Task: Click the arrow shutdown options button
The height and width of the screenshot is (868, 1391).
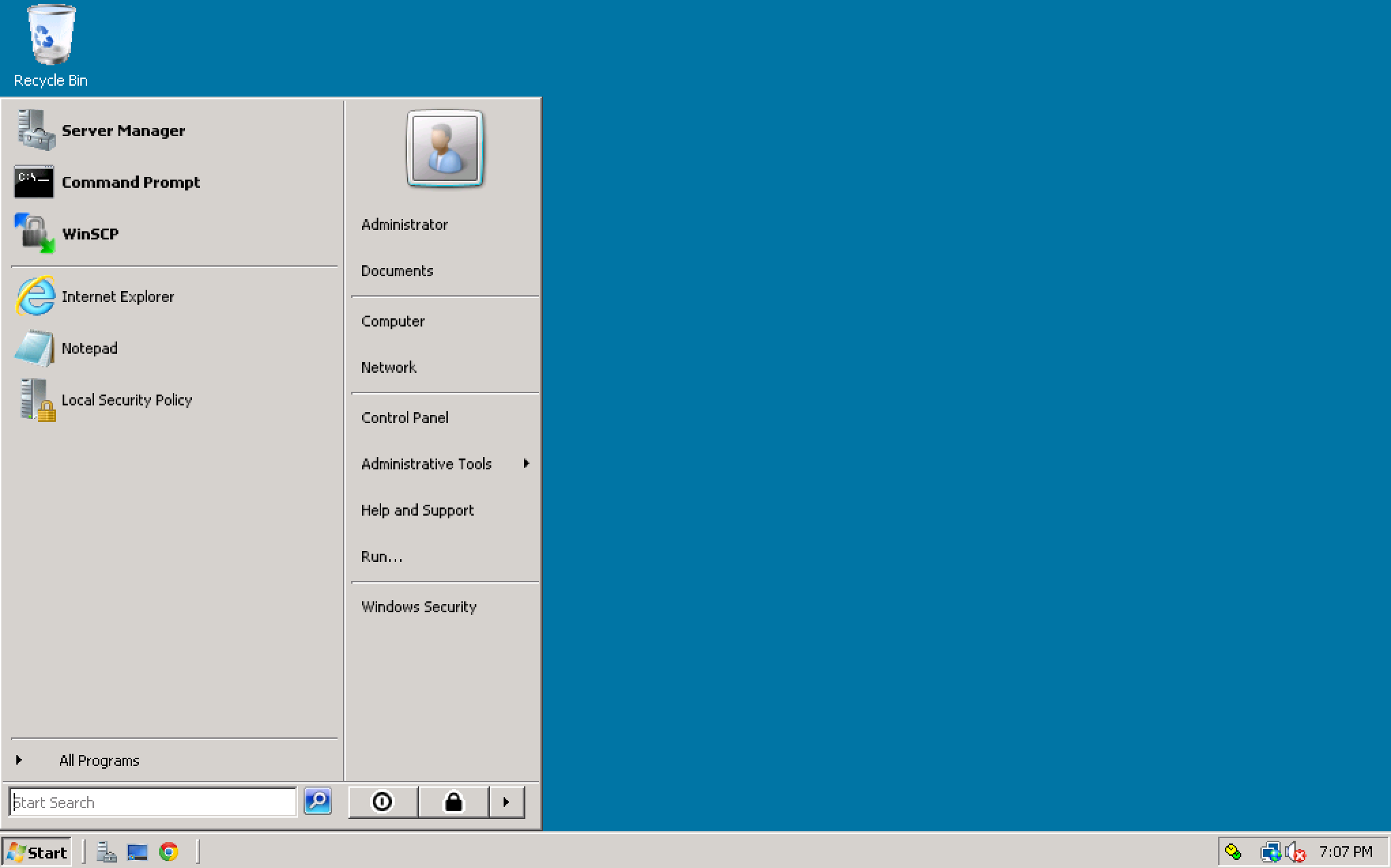Action: click(x=506, y=801)
